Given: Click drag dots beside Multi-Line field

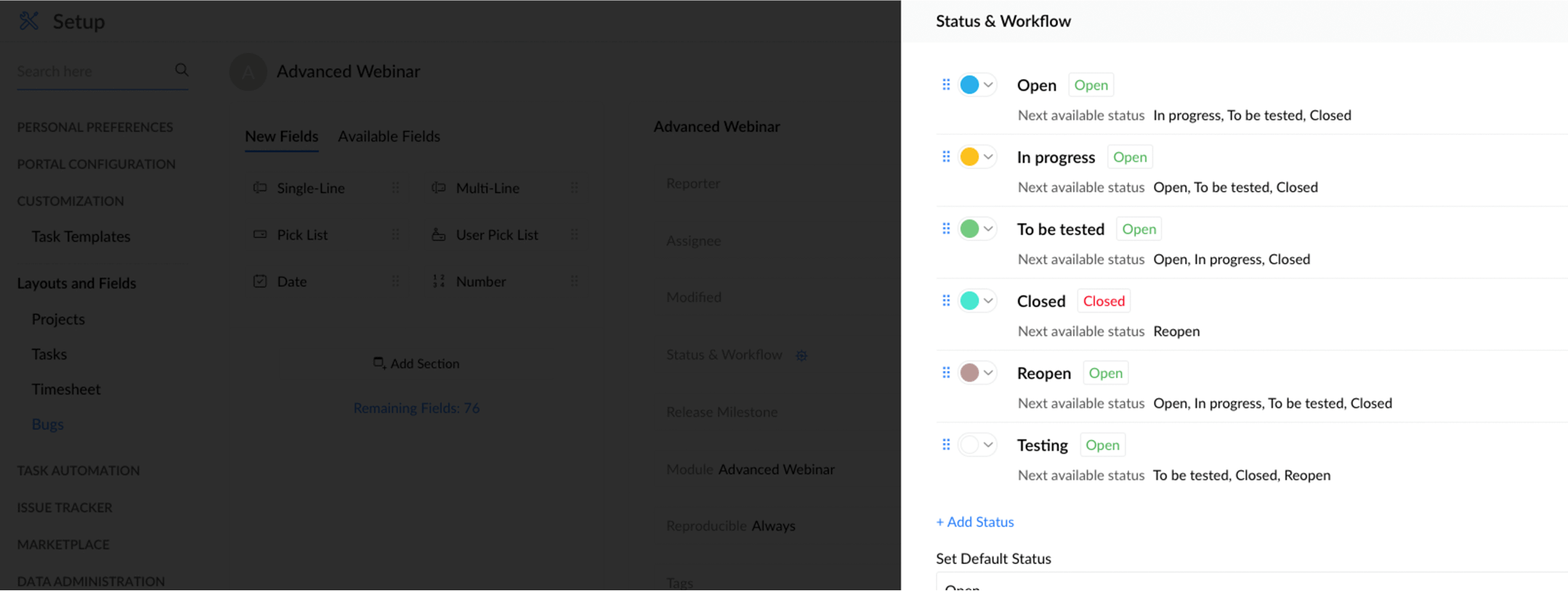Looking at the screenshot, I should click(x=574, y=187).
